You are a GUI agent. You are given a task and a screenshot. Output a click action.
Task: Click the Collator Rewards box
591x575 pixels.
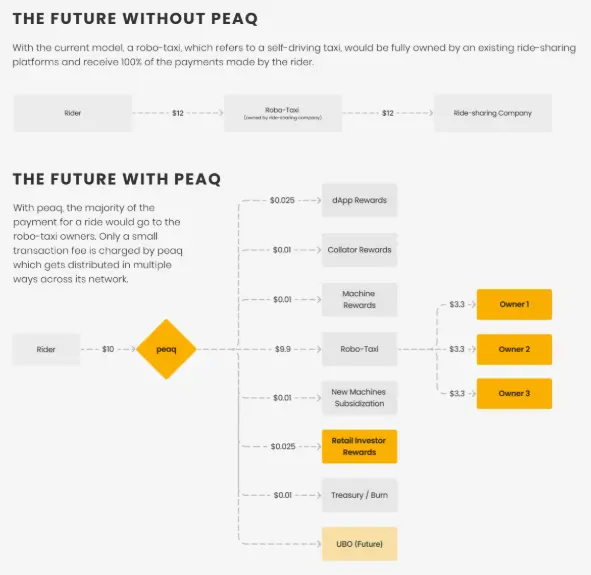point(359,250)
